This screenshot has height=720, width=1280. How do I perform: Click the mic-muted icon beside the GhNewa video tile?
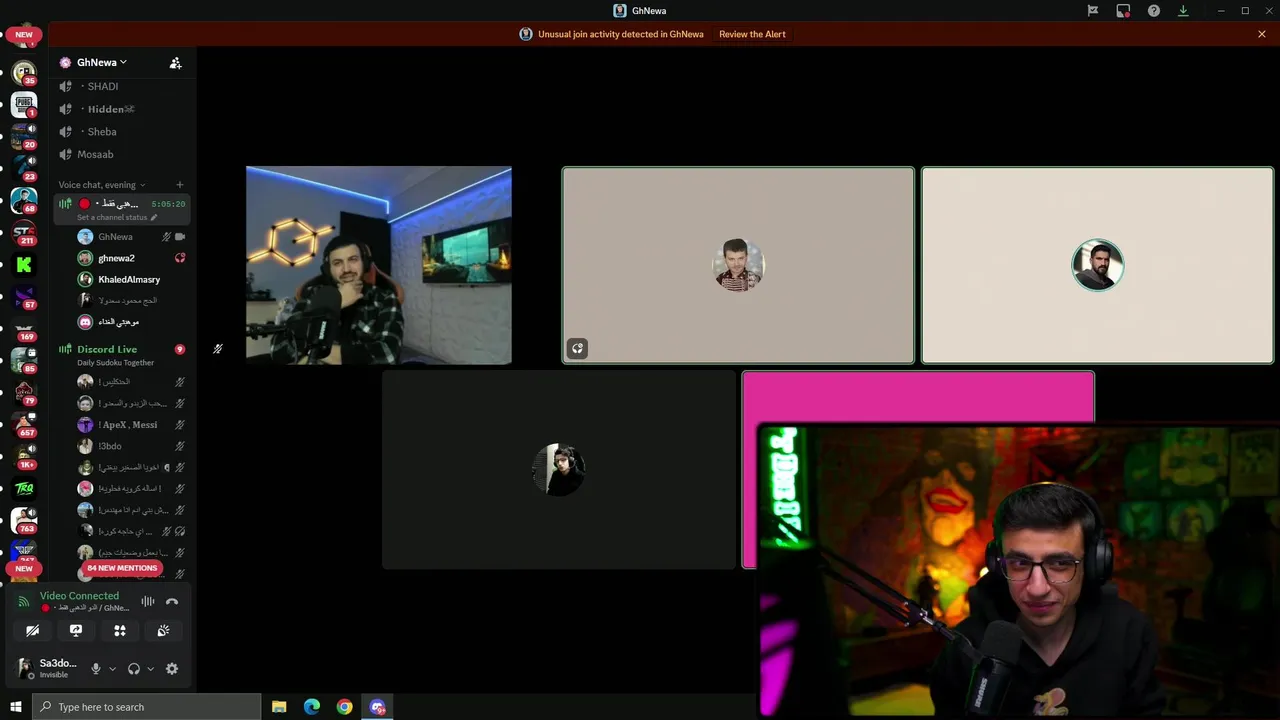[217, 349]
